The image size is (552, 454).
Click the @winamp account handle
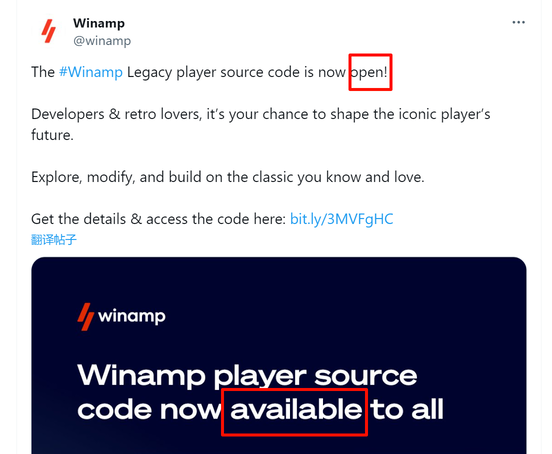102,40
